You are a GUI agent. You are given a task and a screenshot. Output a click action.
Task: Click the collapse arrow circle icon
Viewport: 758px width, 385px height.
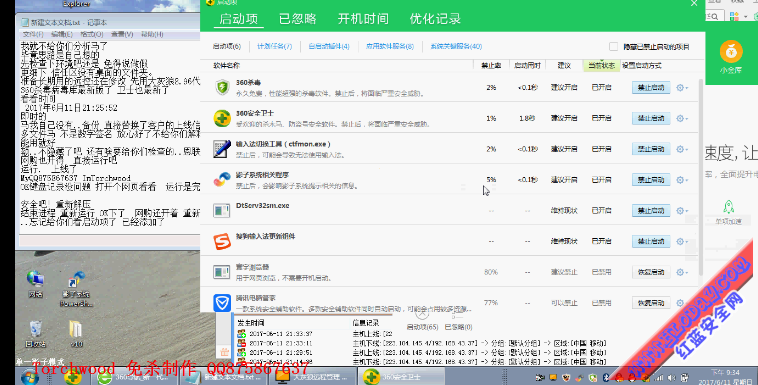[x=422, y=314]
